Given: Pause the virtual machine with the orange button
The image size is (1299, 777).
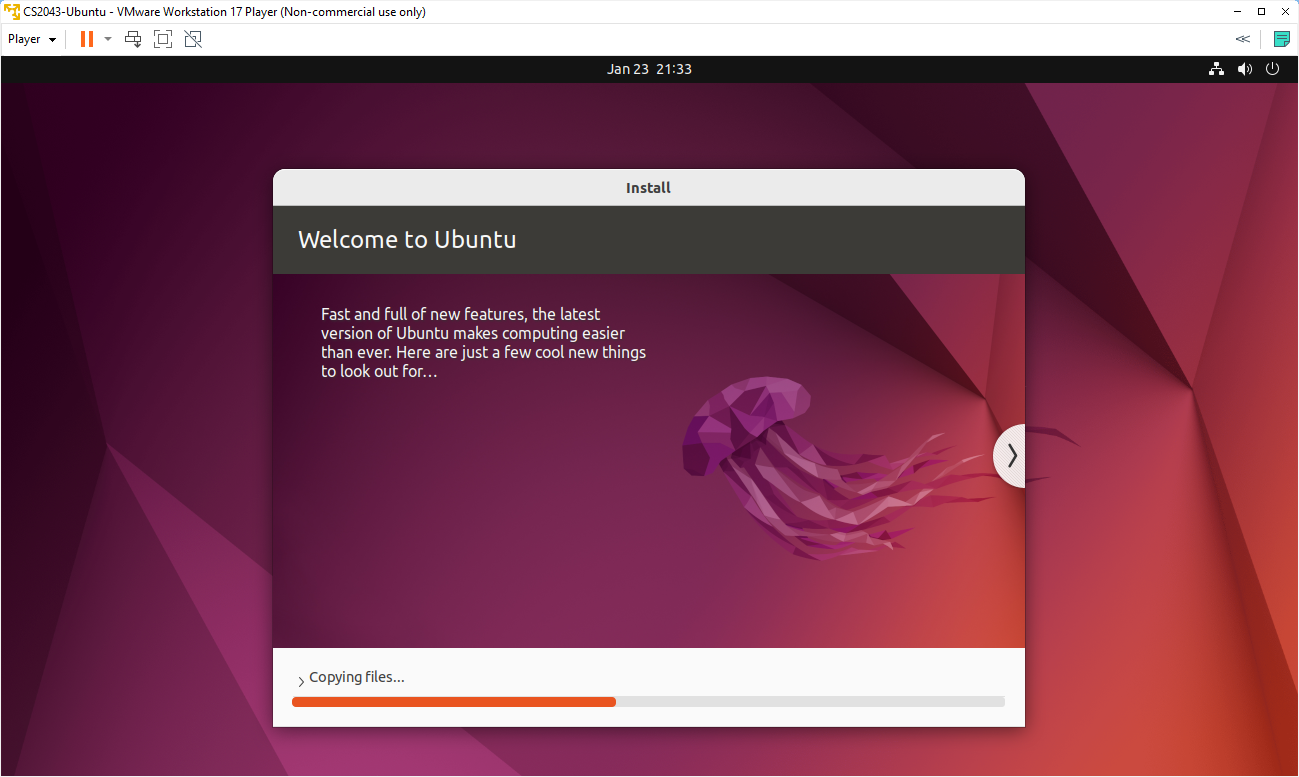Looking at the screenshot, I should tap(87, 39).
